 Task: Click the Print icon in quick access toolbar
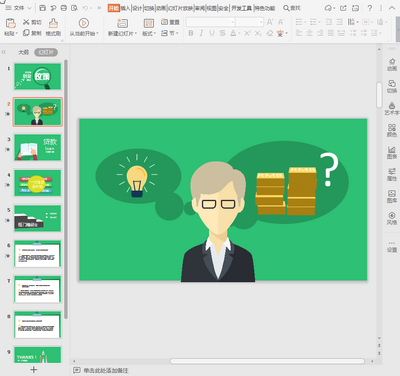pyautogui.click(x=64, y=8)
